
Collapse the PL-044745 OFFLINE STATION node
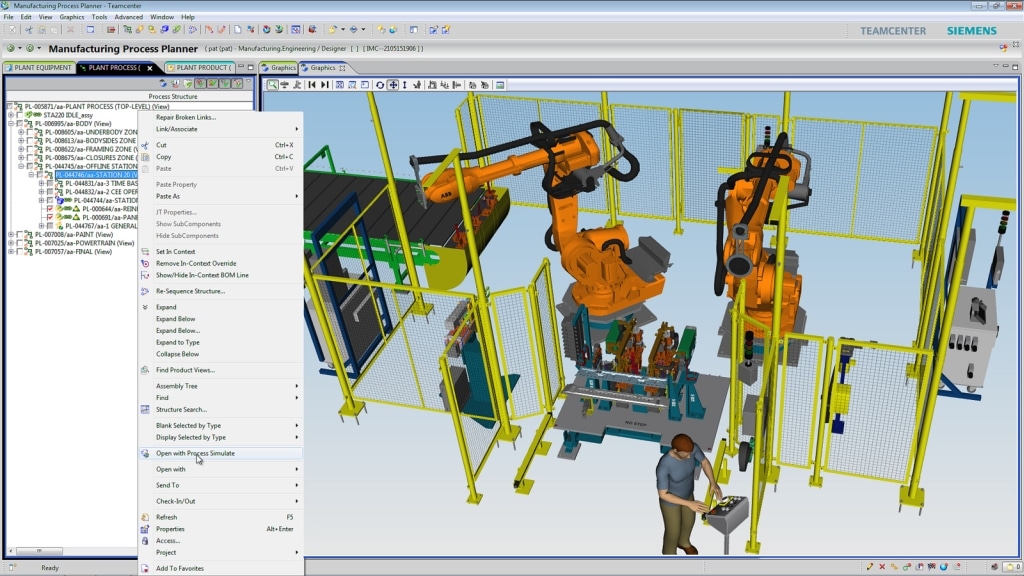coord(21,166)
